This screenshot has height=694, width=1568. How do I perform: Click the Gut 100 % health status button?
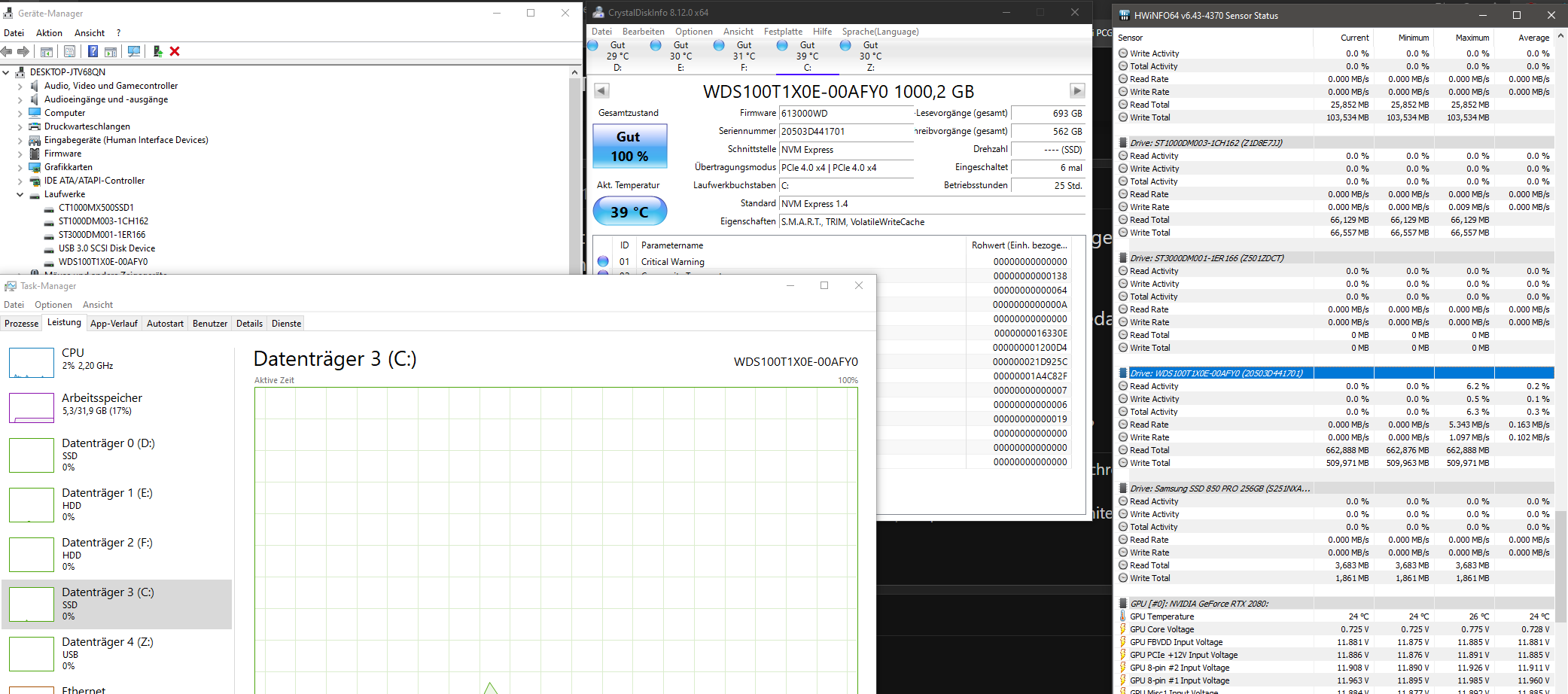pos(630,146)
